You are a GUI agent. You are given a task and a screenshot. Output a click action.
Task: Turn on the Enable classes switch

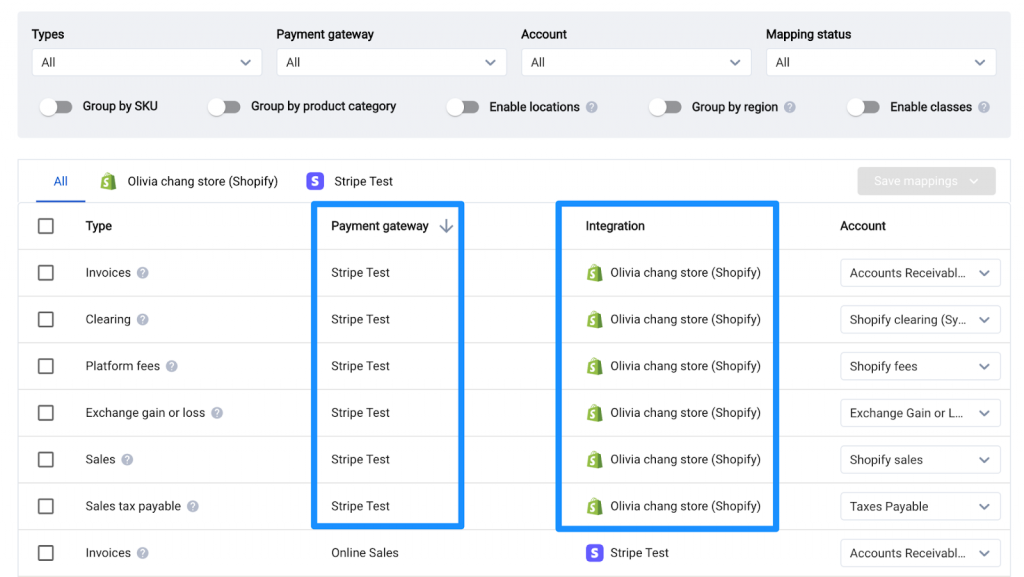pyautogui.click(x=864, y=107)
